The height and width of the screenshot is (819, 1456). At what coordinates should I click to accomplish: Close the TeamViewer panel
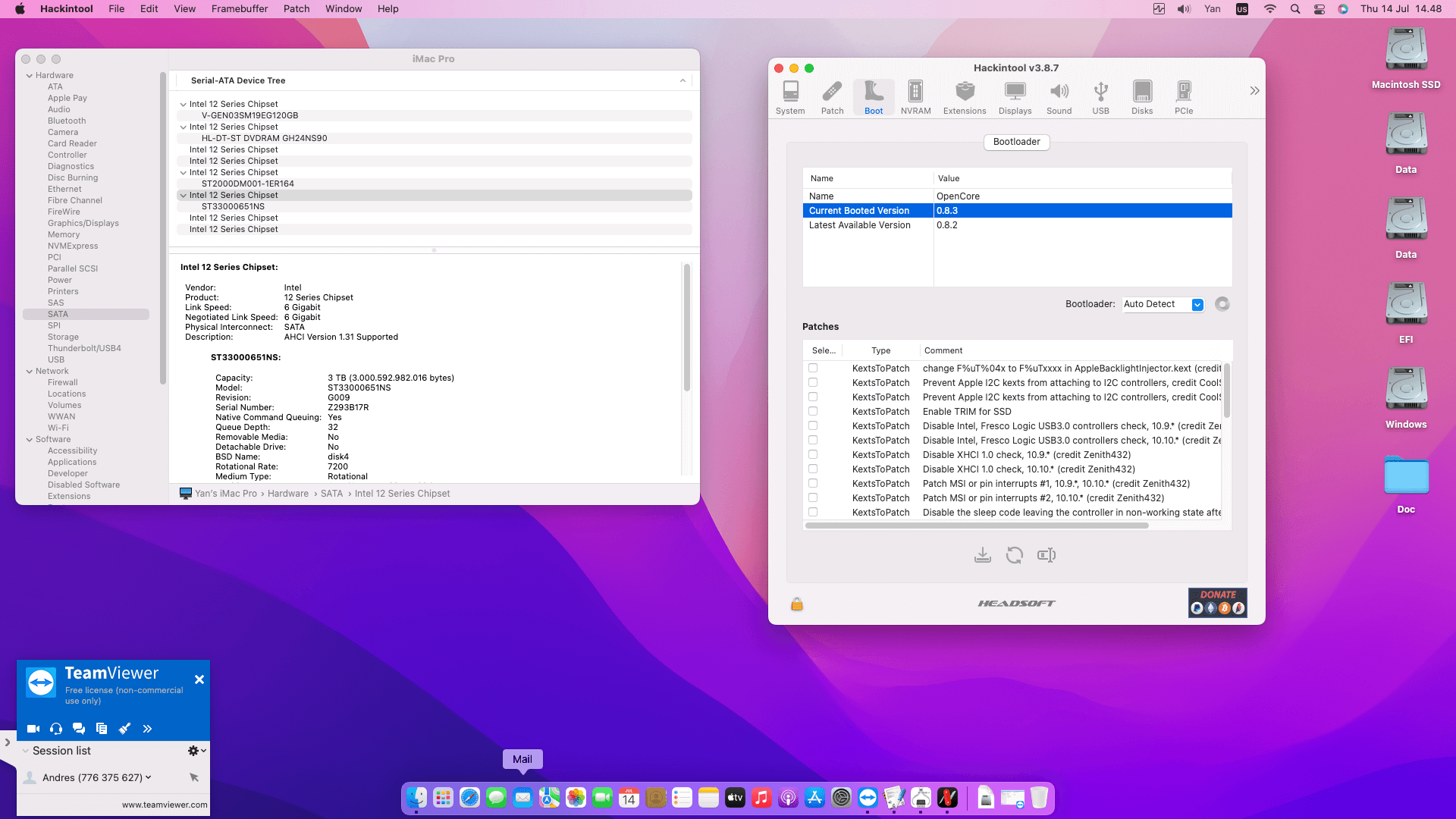point(199,679)
